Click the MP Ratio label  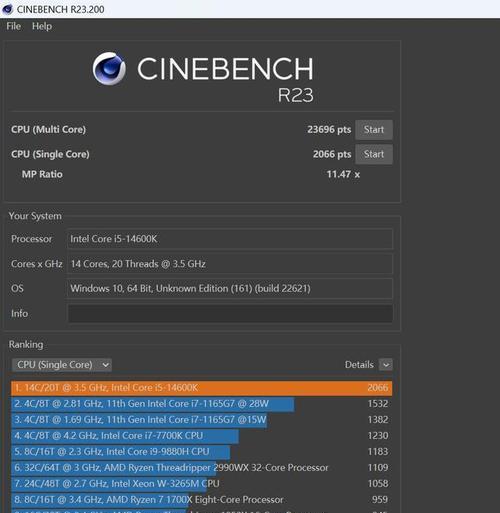coord(42,174)
